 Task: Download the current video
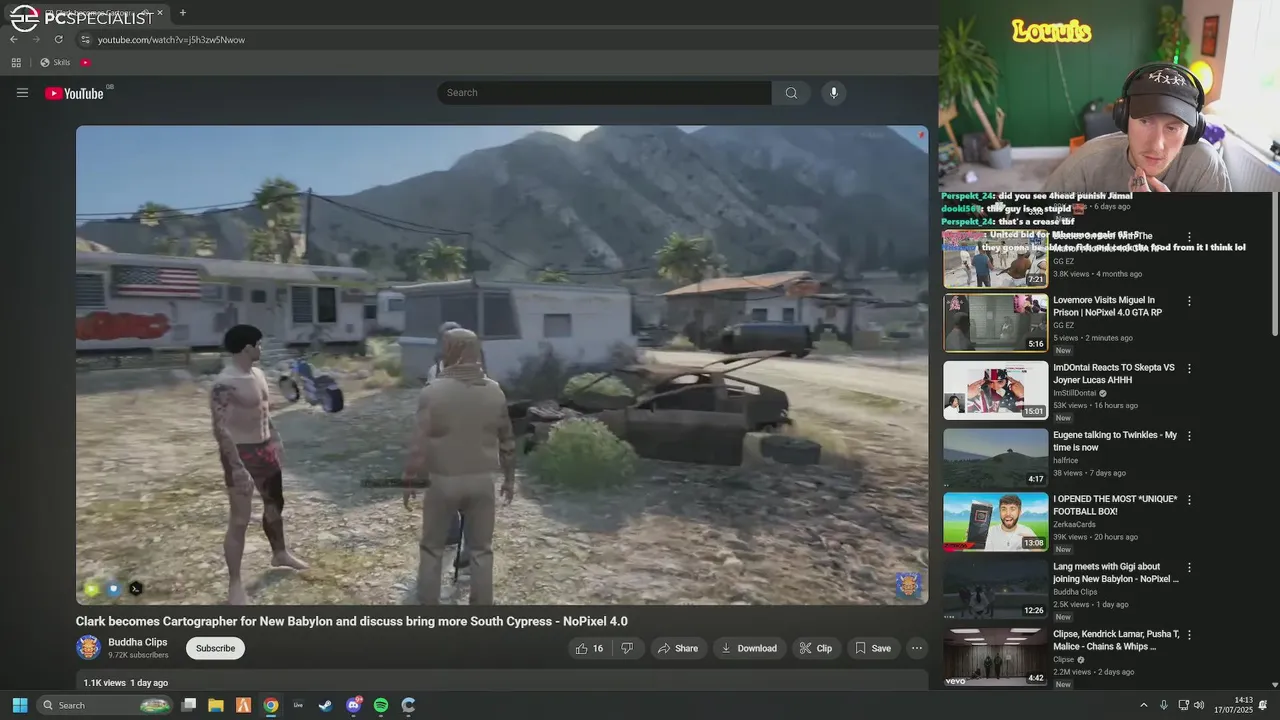point(749,648)
